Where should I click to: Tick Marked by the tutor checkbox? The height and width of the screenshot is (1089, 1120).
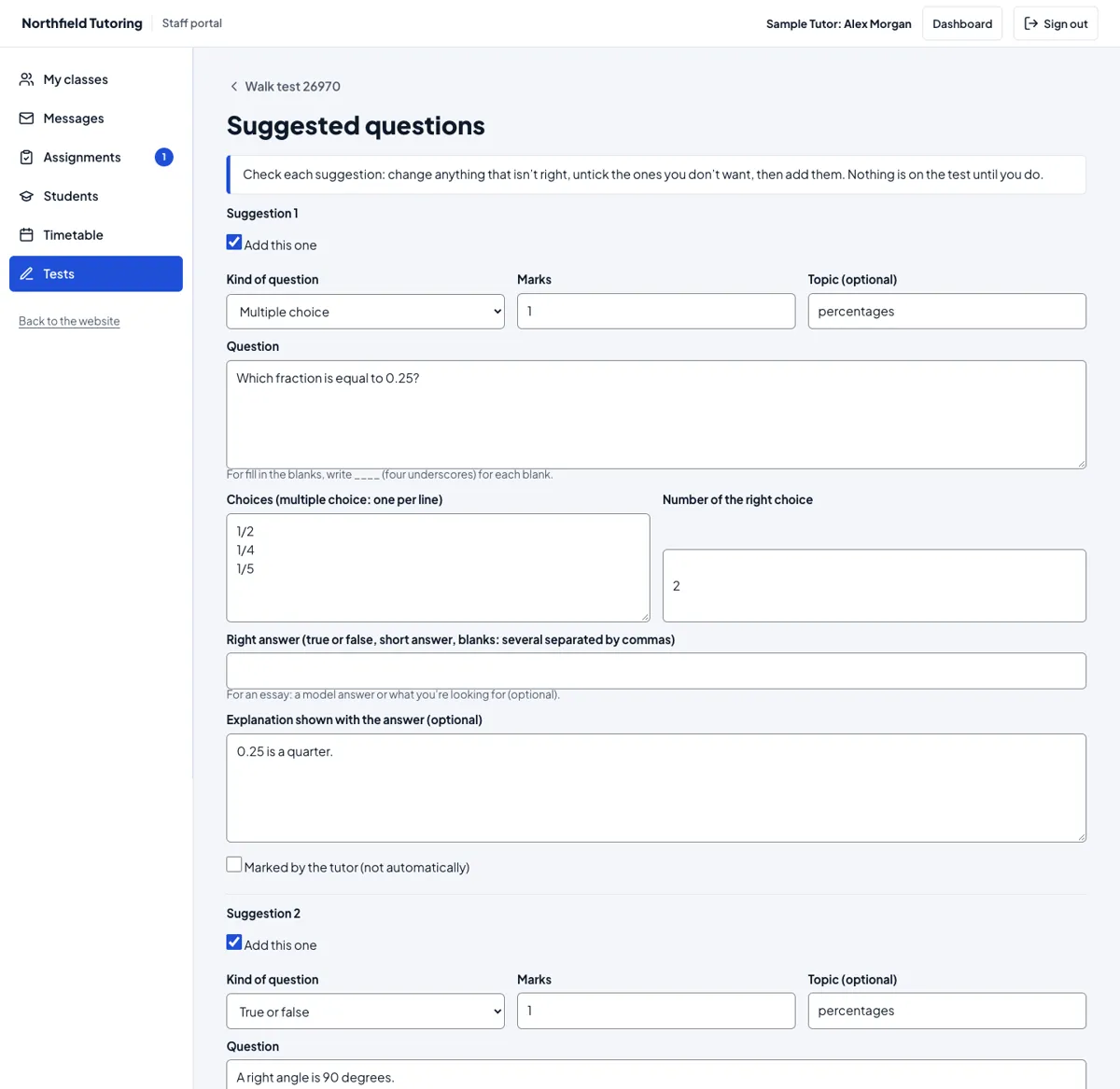click(234, 865)
